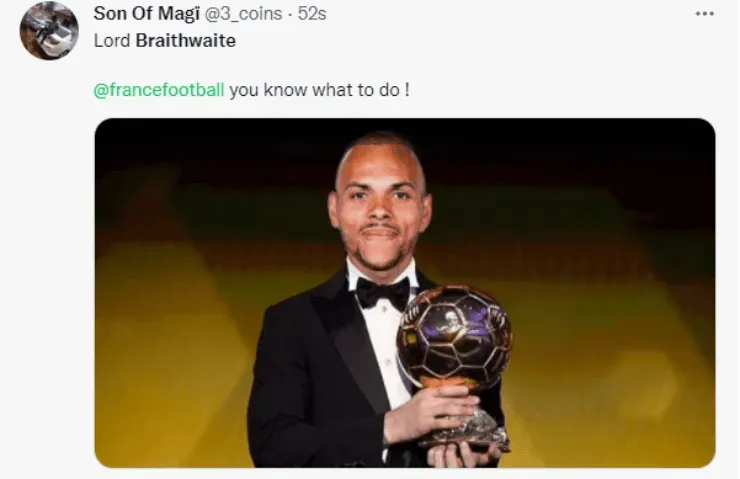Open Son Of Magi's profile avatar
Viewport: 740px width, 479px height.
click(49, 31)
